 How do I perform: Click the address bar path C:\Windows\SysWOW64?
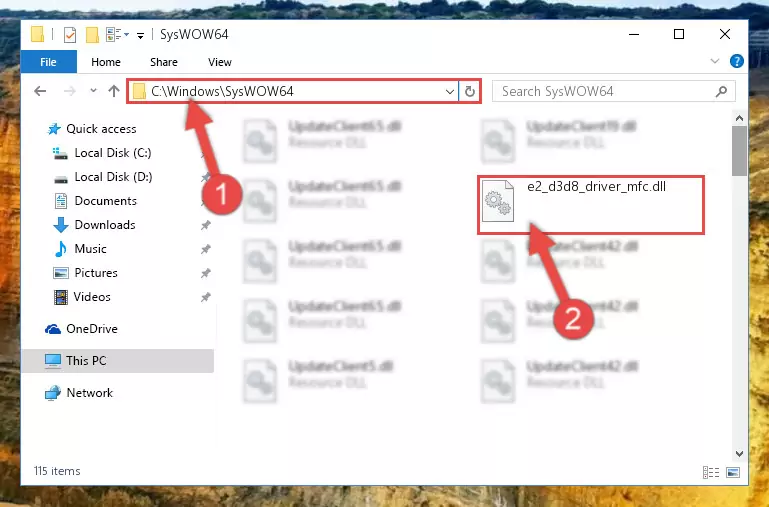[222, 91]
